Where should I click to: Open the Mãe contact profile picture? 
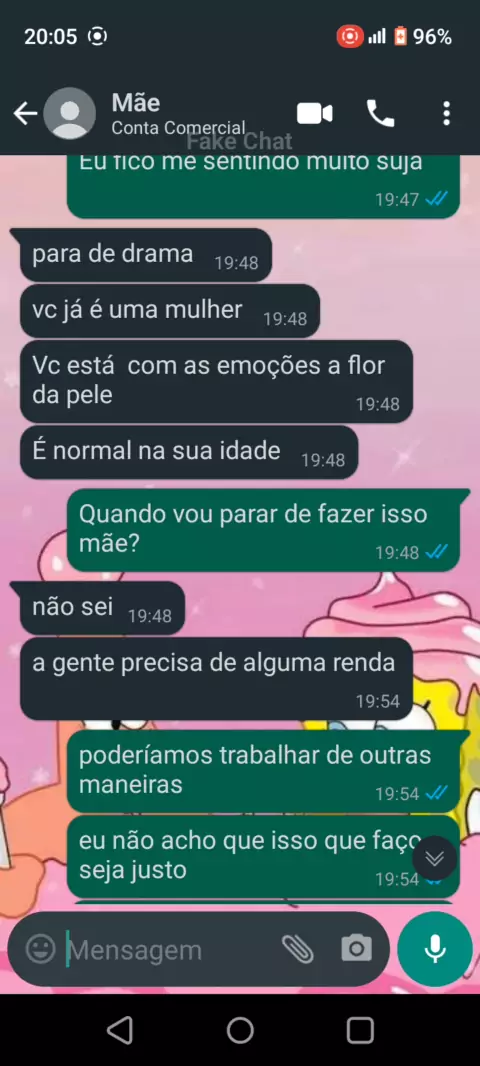click(69, 114)
